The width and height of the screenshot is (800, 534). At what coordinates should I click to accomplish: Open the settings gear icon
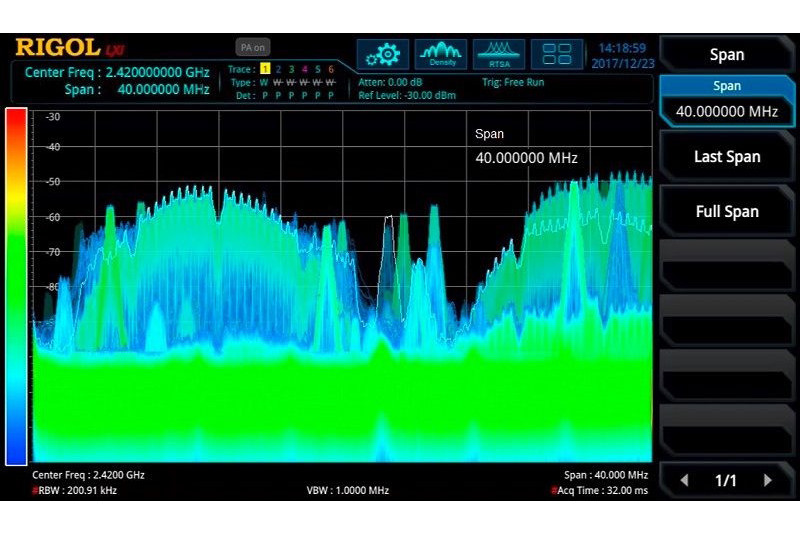pyautogui.click(x=383, y=53)
